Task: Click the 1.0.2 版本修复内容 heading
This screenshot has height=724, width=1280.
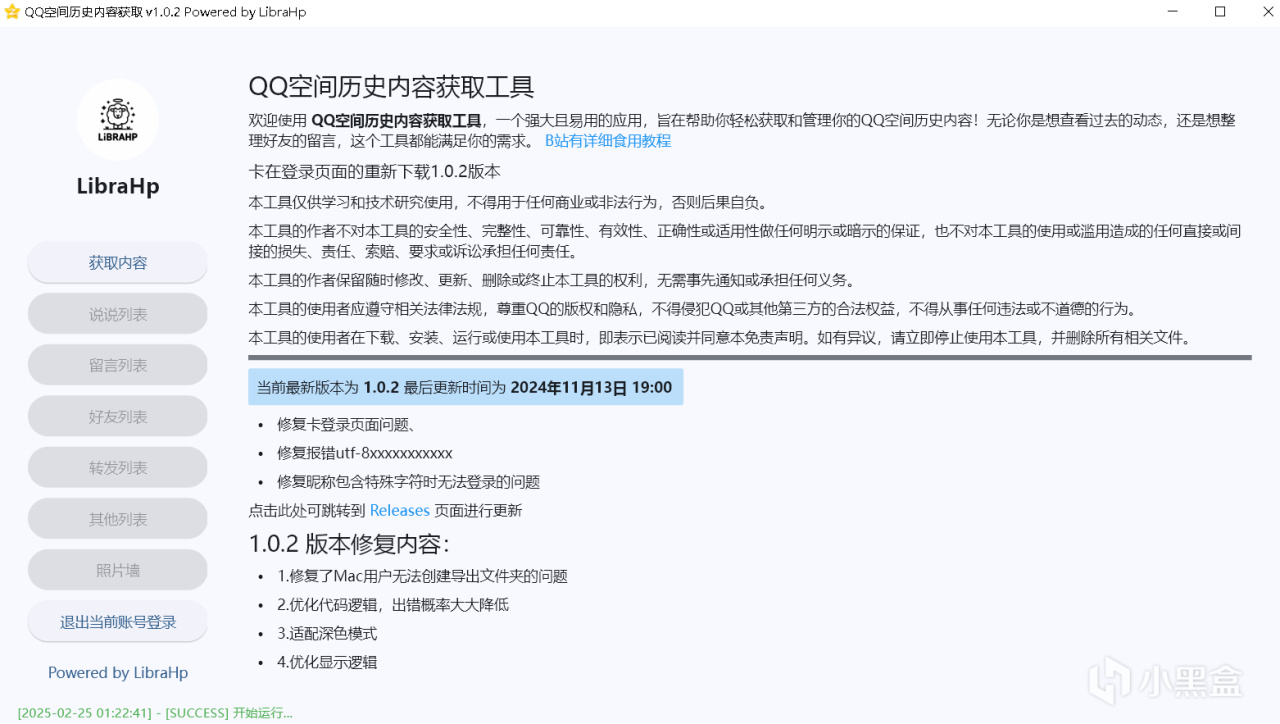Action: [349, 544]
